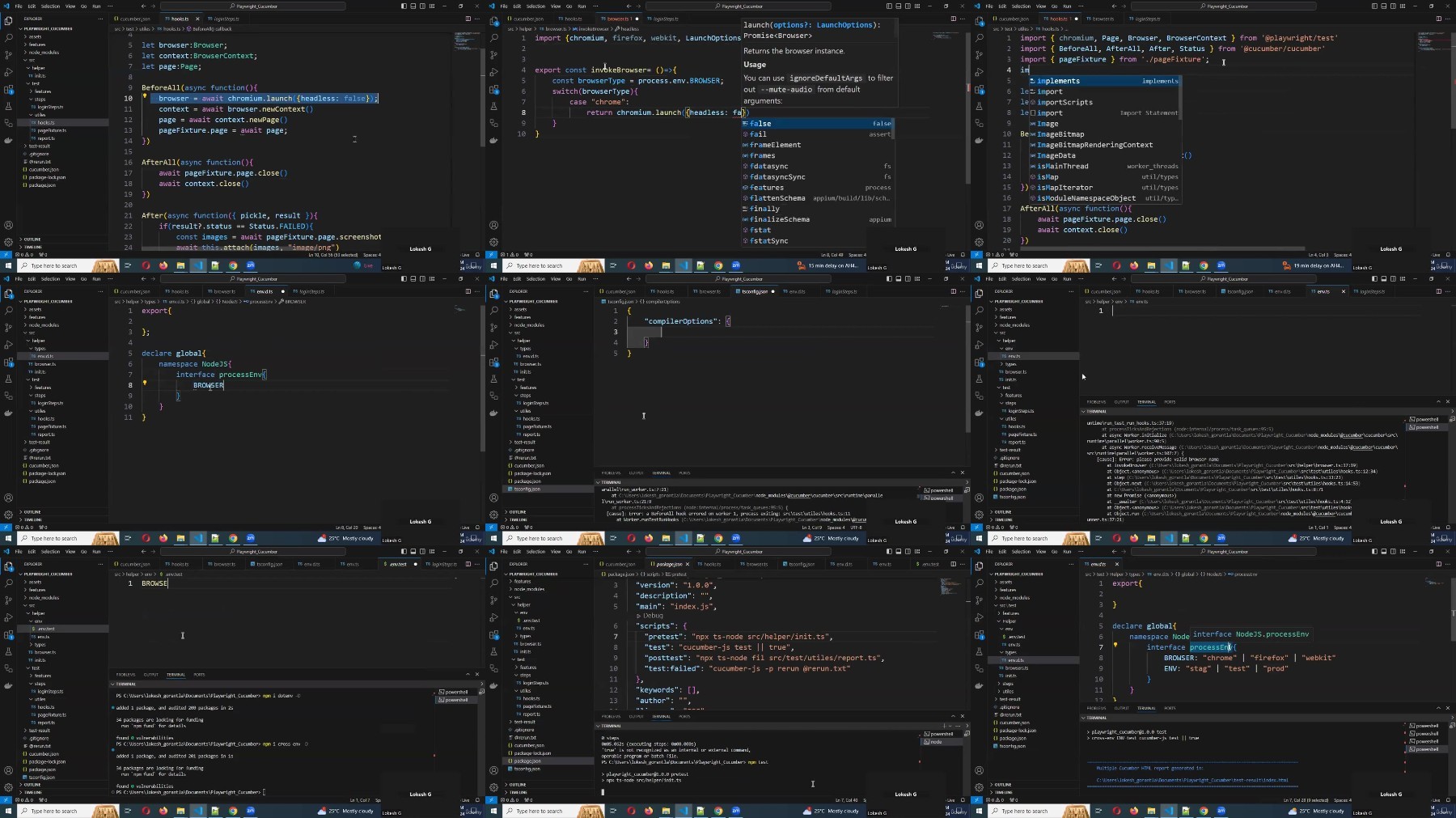Switch to cucumber.json tab in the center window
This screenshot has height=818, width=1456.
pyautogui.click(x=620, y=291)
